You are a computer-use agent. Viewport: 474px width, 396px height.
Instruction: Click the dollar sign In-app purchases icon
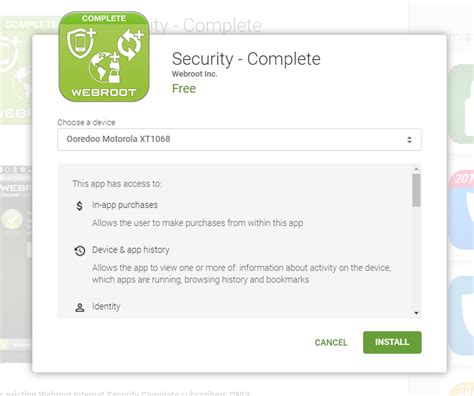point(79,206)
